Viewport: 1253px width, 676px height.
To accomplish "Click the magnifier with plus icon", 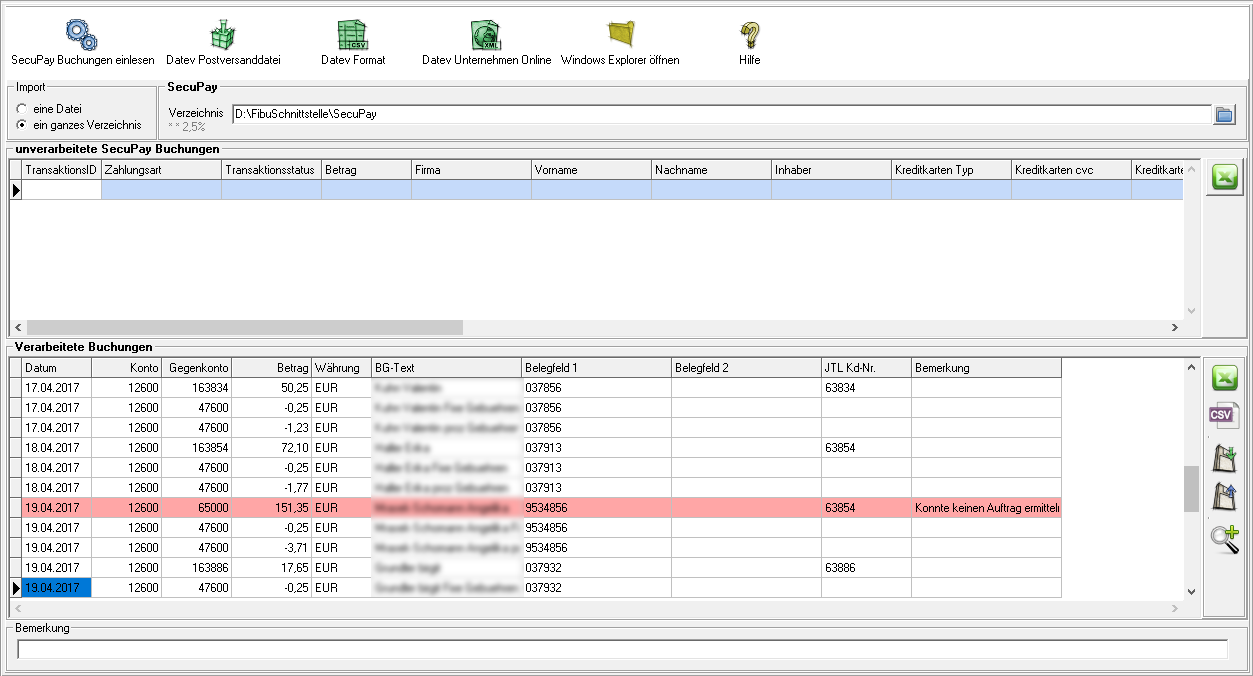I will [x=1224, y=538].
